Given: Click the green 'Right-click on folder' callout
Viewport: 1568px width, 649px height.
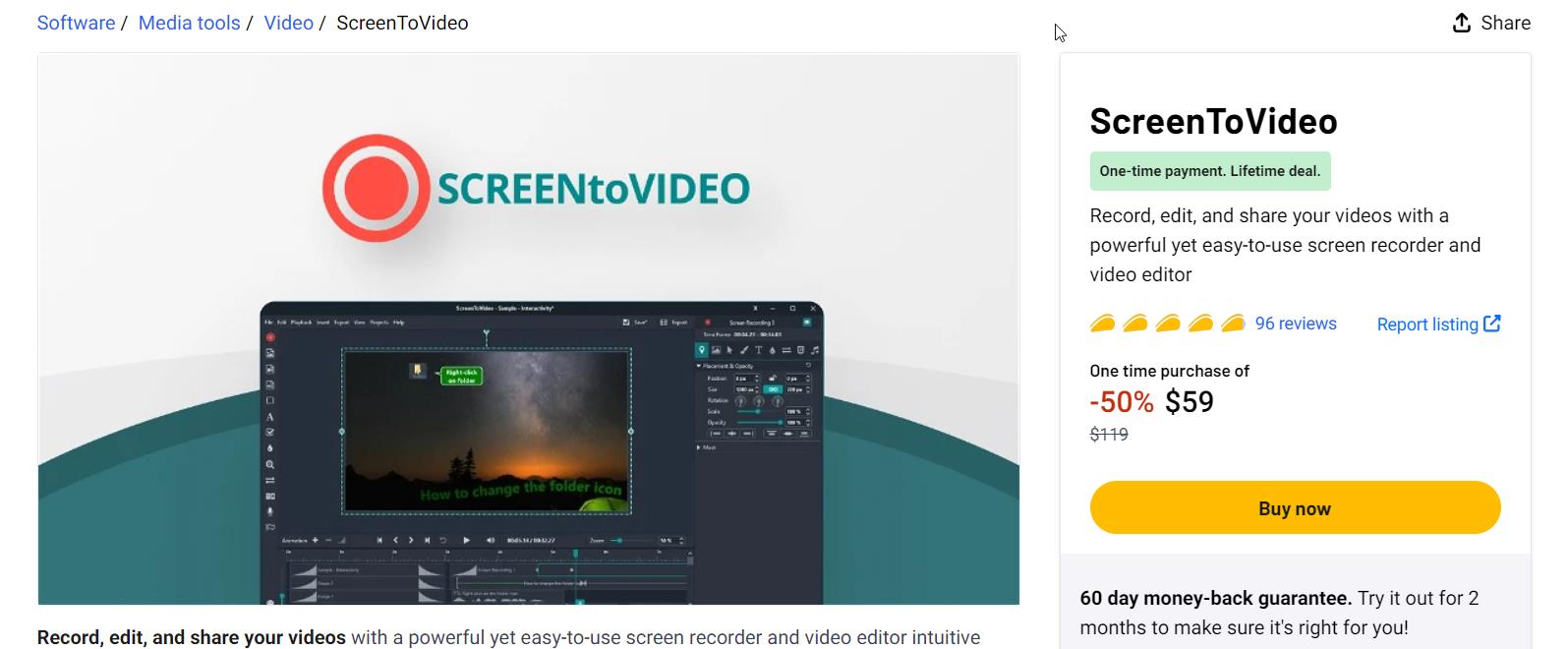Looking at the screenshot, I should (461, 377).
